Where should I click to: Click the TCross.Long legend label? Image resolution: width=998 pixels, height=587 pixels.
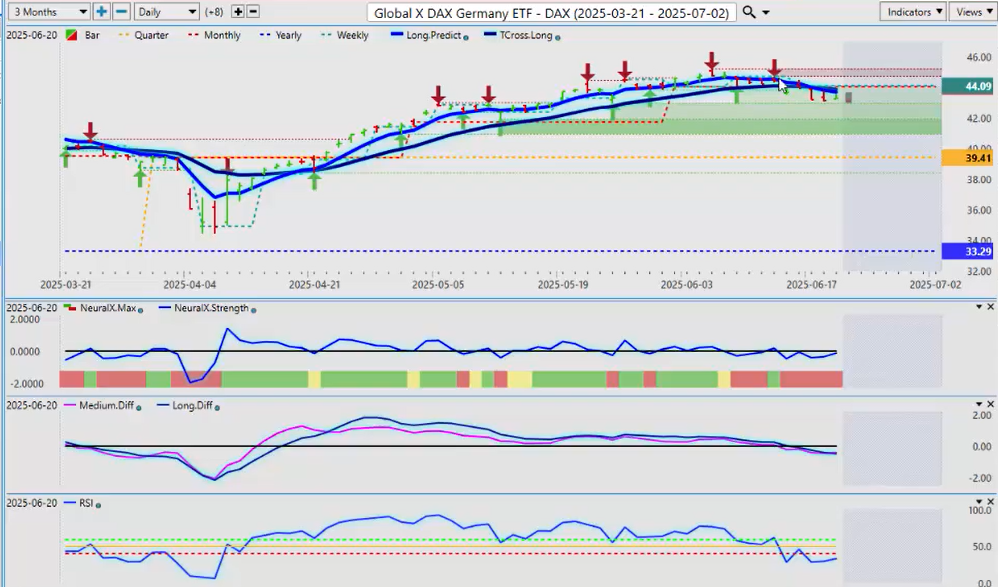click(x=526, y=35)
